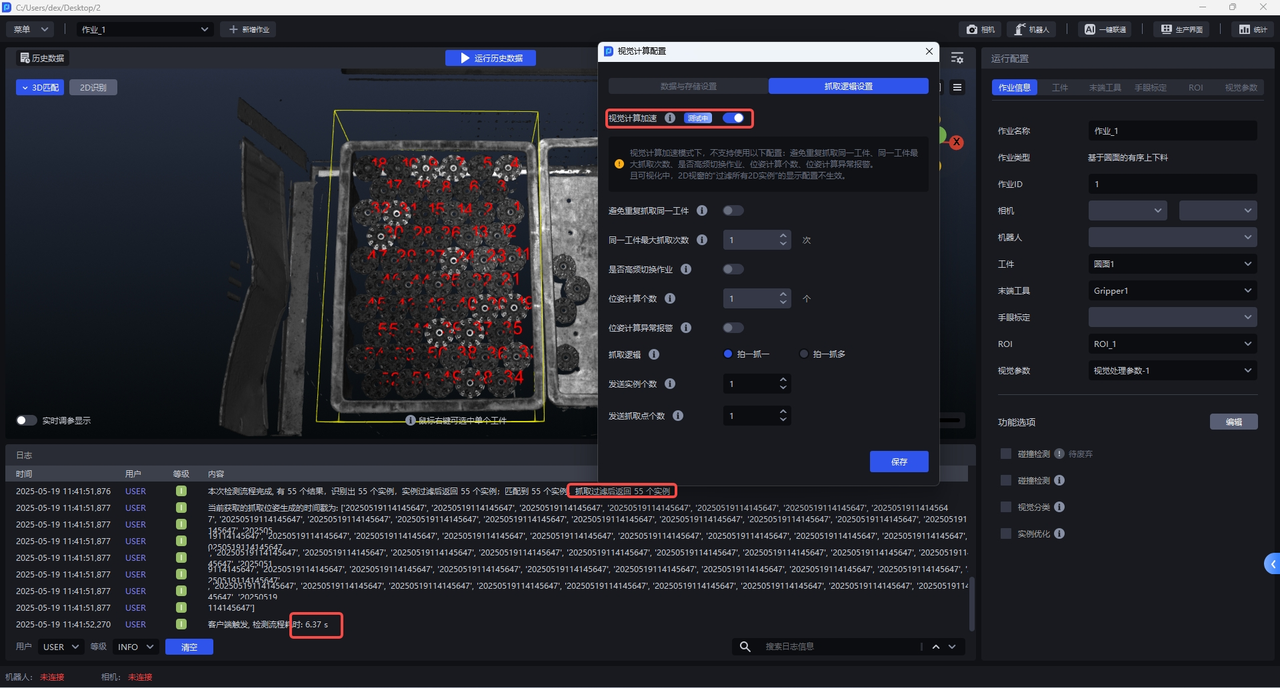Check the 视觉分类 checkbox
Image resolution: width=1280 pixels, height=688 pixels.
(1006, 507)
